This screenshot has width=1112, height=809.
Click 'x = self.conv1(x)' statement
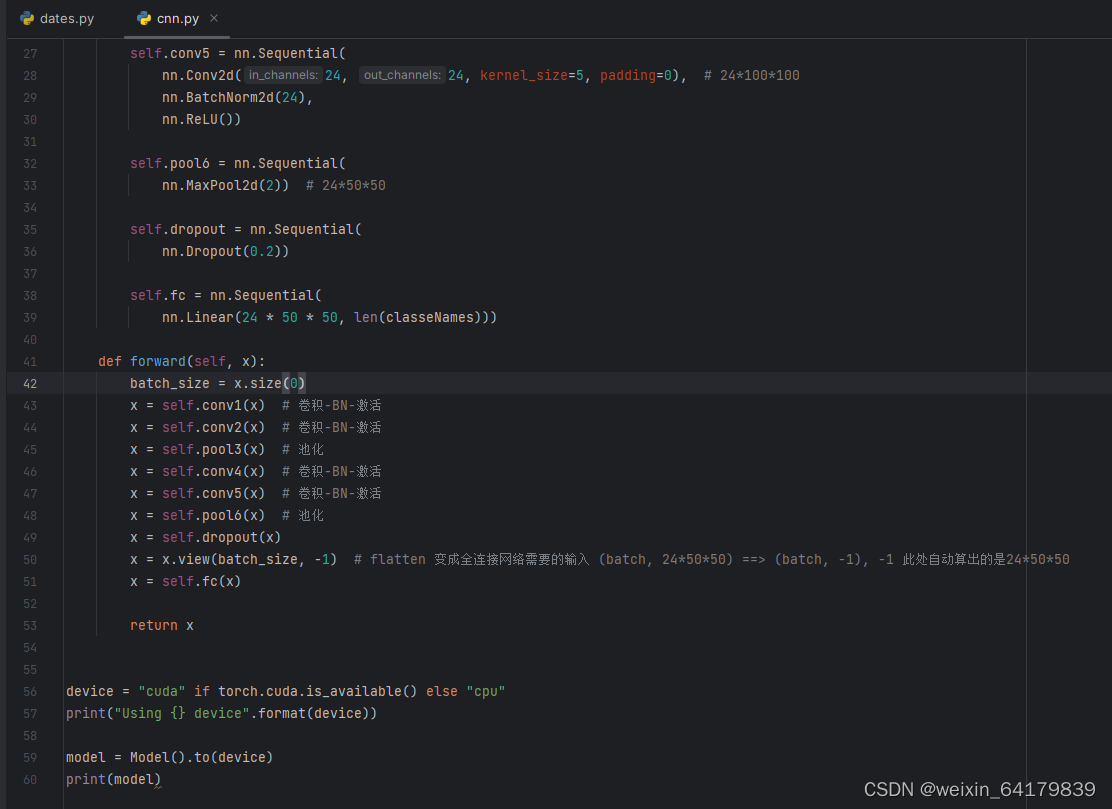[x=197, y=406]
